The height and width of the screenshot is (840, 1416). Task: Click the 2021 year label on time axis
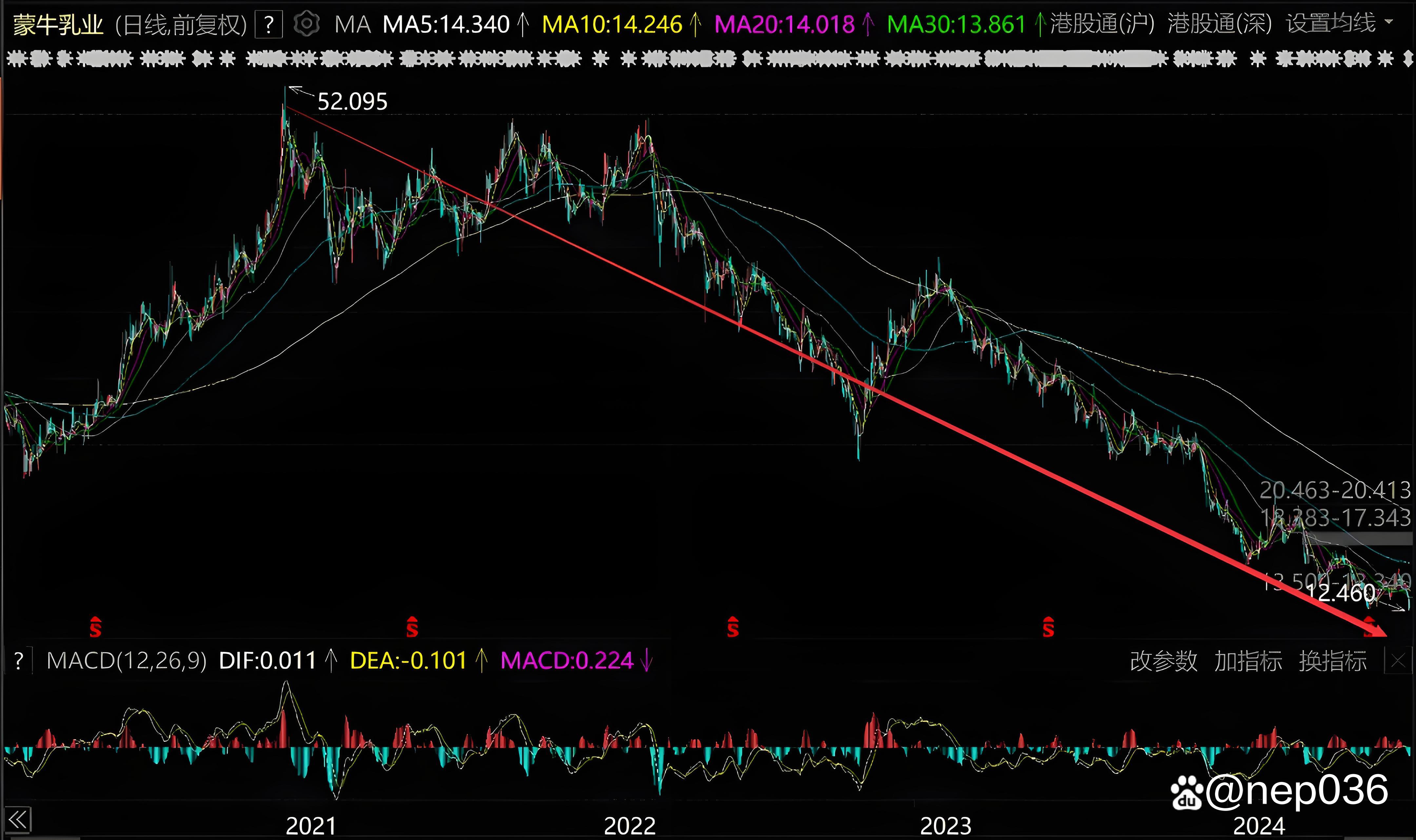pos(311,826)
